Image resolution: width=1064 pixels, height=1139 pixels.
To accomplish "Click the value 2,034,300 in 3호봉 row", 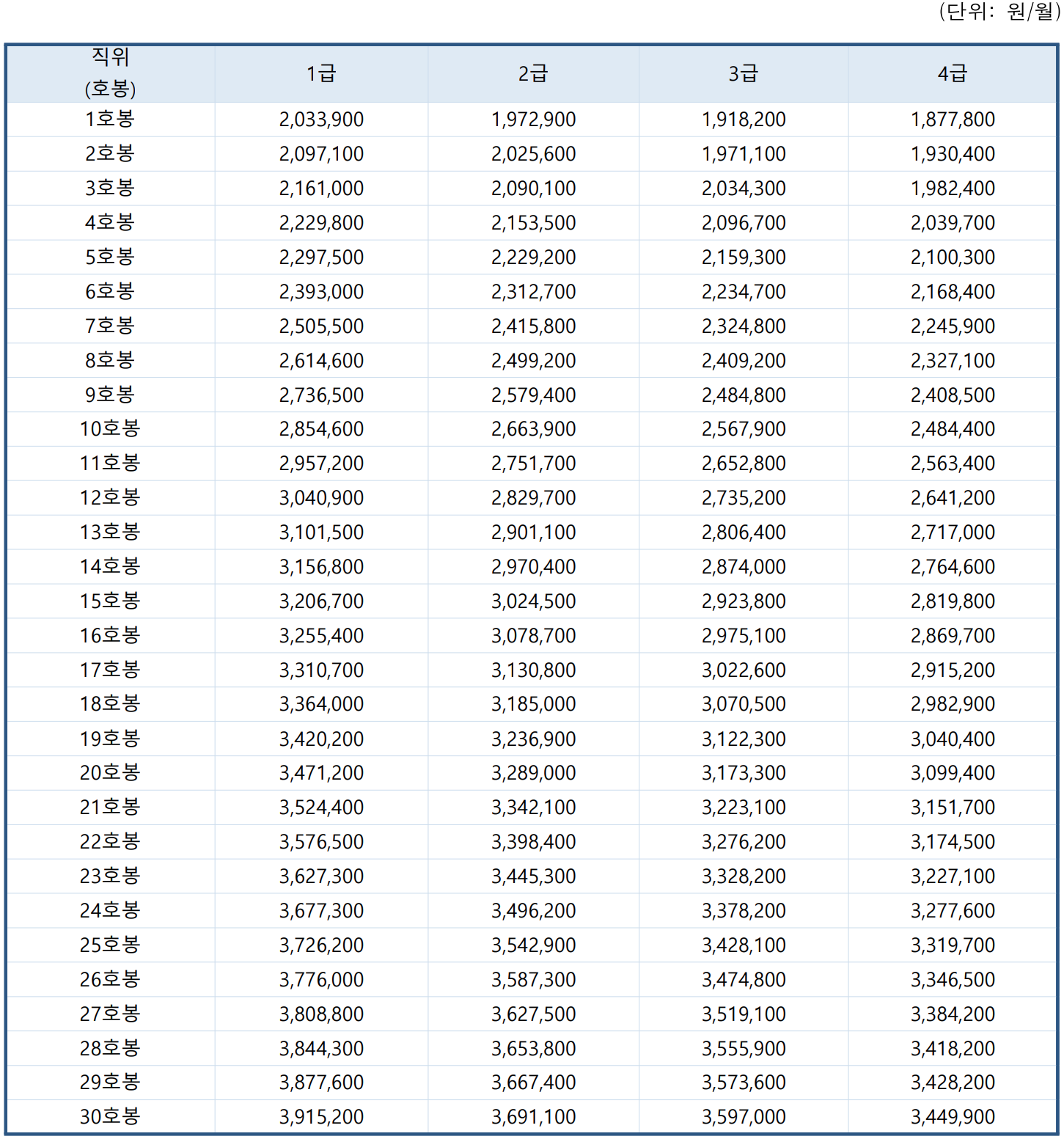I will pos(744,188).
